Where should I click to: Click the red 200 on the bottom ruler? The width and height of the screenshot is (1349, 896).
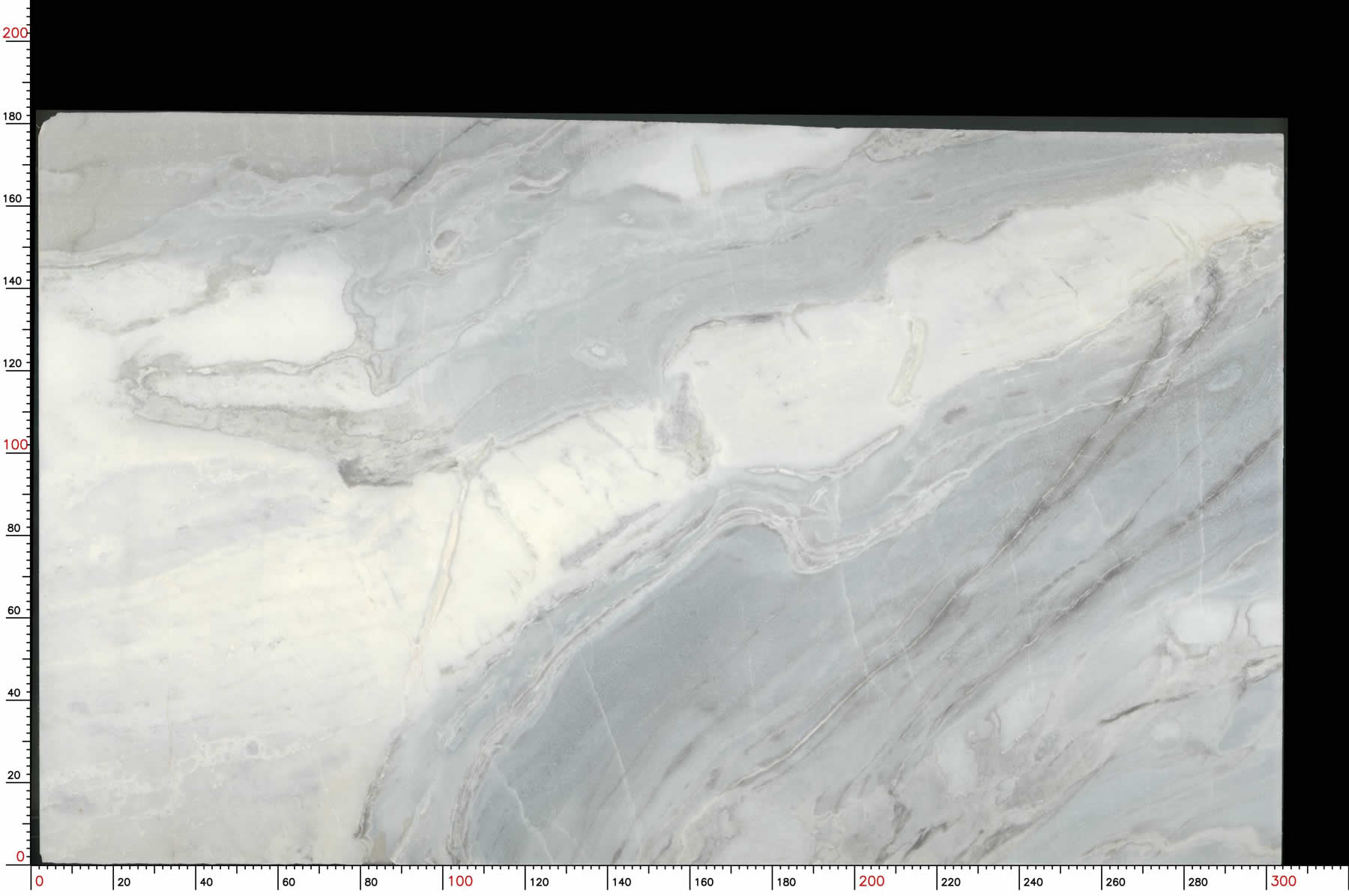point(872,882)
